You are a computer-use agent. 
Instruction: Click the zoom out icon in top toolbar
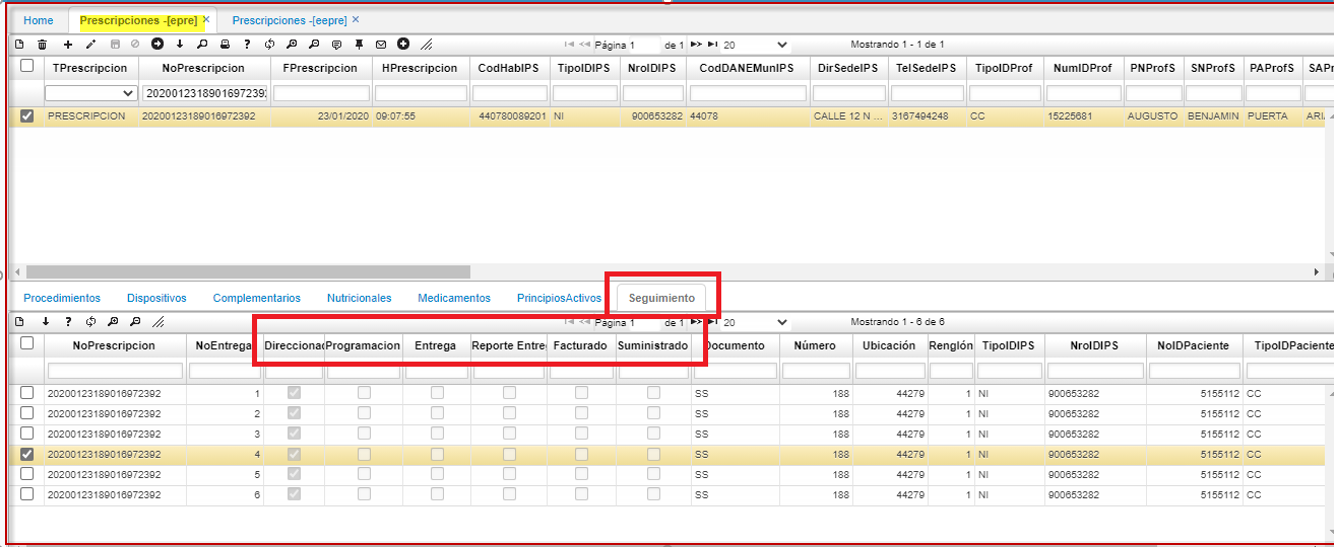pyautogui.click(x=314, y=45)
